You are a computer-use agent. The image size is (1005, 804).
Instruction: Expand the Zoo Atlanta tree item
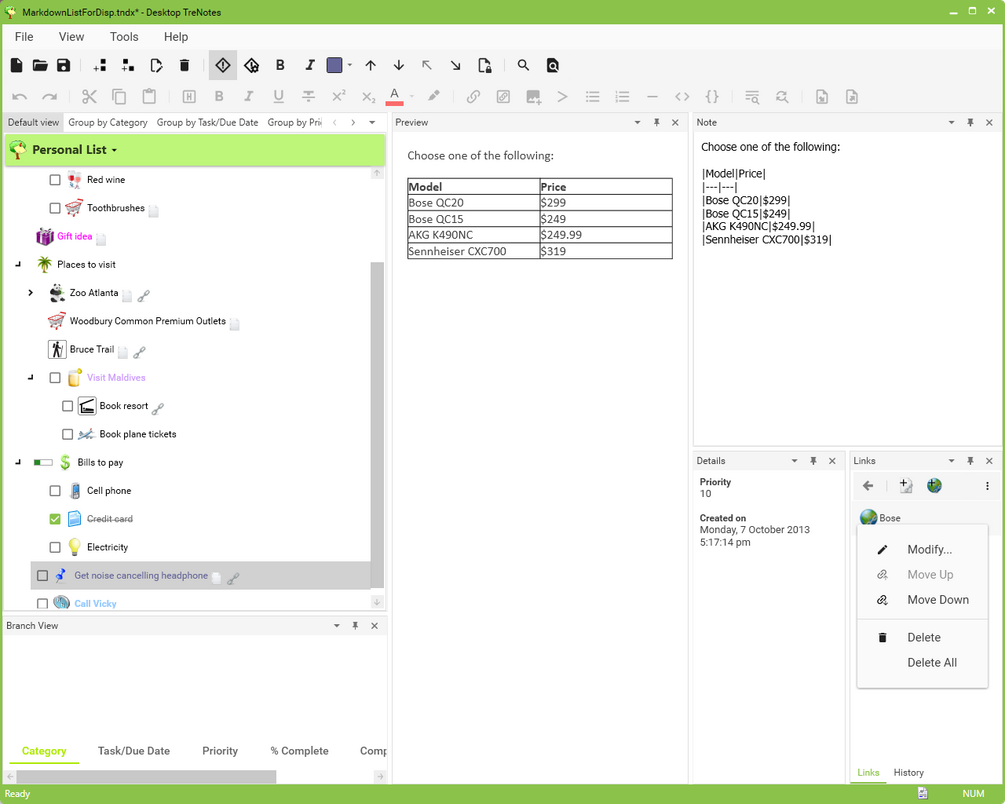pyautogui.click(x=30, y=293)
